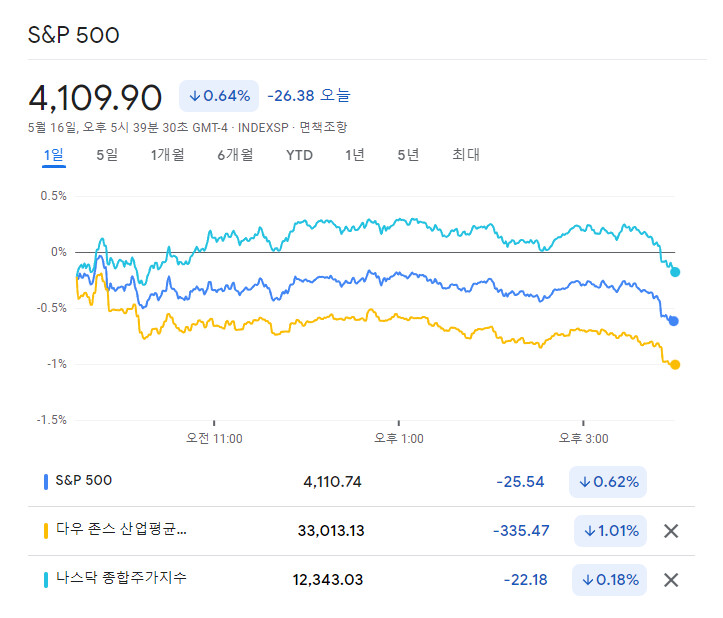Switch to the 5년 range tab

pos(409,155)
